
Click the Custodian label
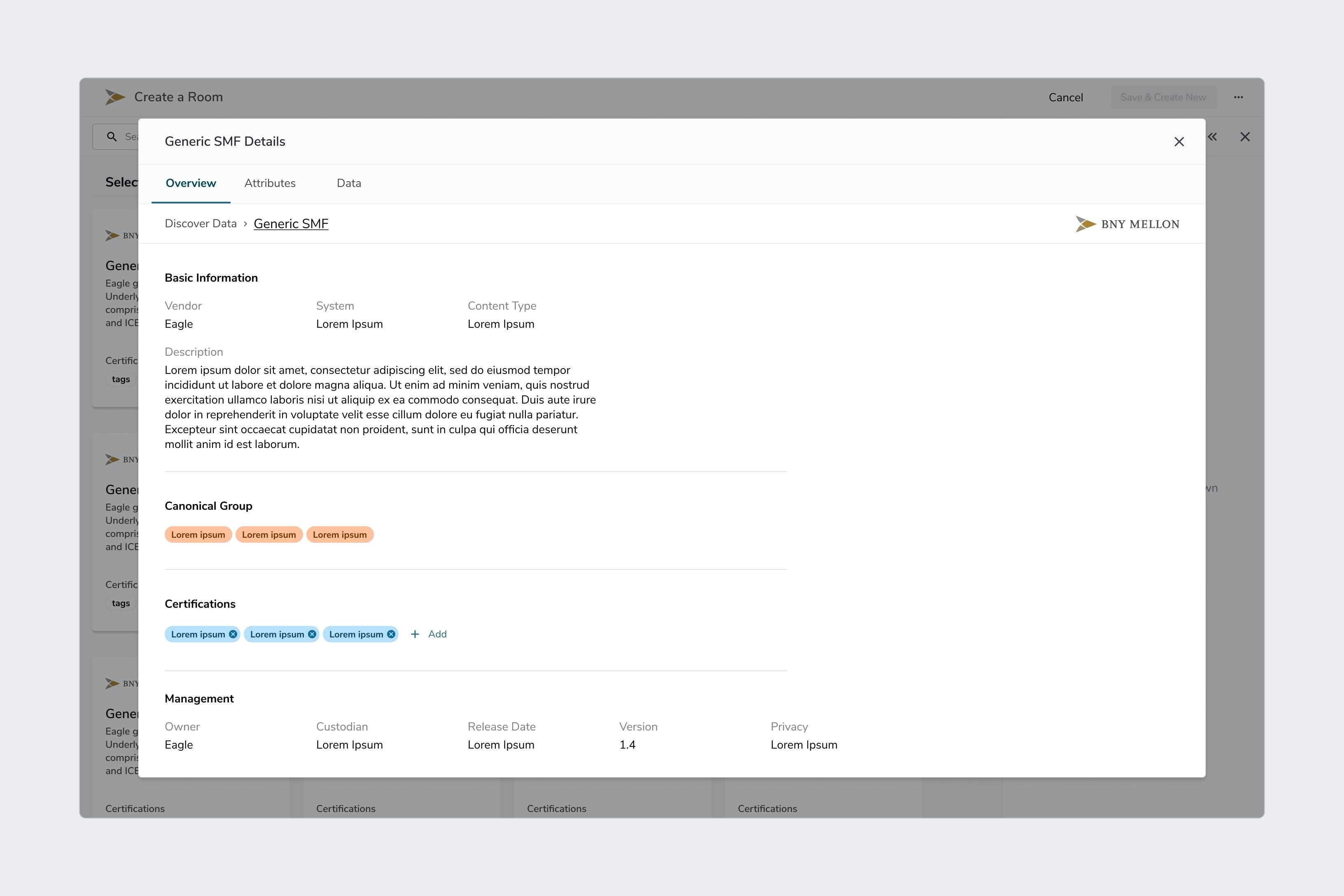coord(342,727)
